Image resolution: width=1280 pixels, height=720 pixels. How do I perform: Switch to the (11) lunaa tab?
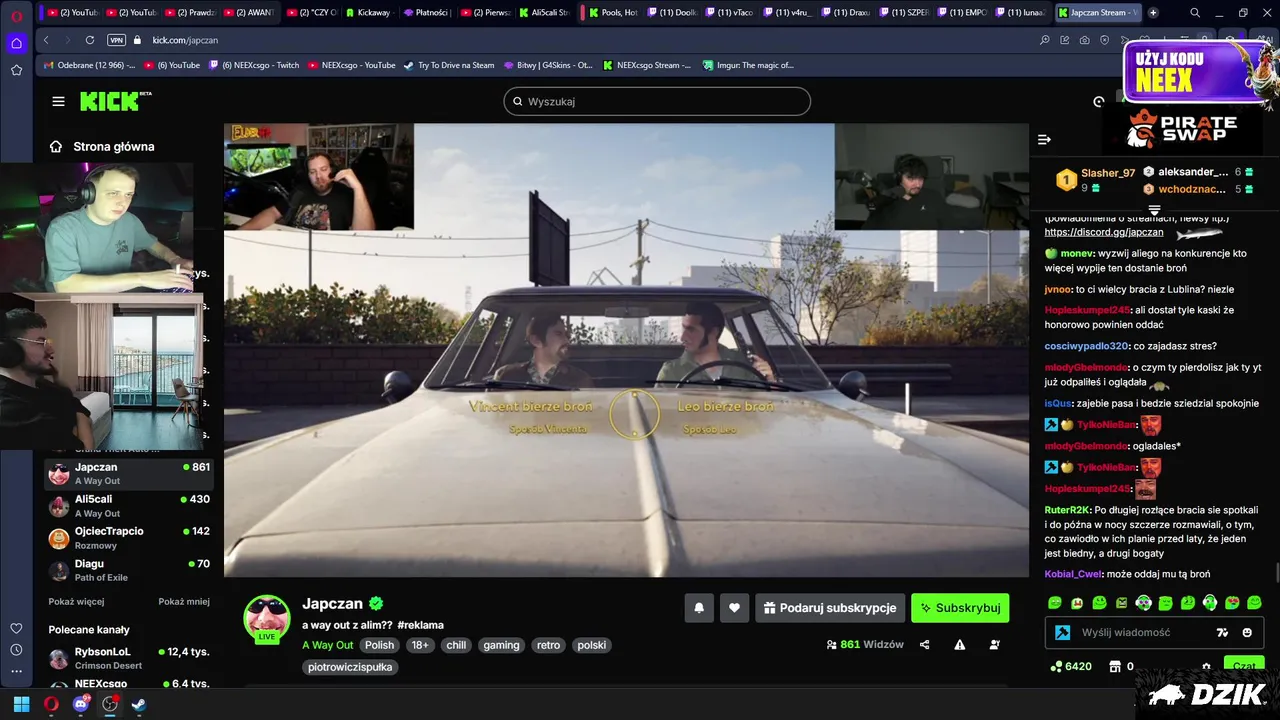1021,12
